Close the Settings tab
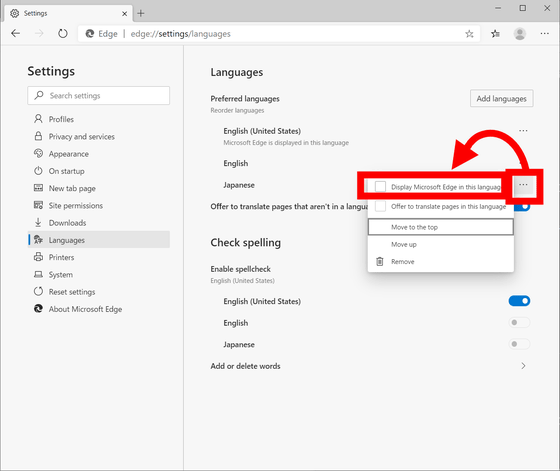The height and width of the screenshot is (471, 560). click(124, 14)
